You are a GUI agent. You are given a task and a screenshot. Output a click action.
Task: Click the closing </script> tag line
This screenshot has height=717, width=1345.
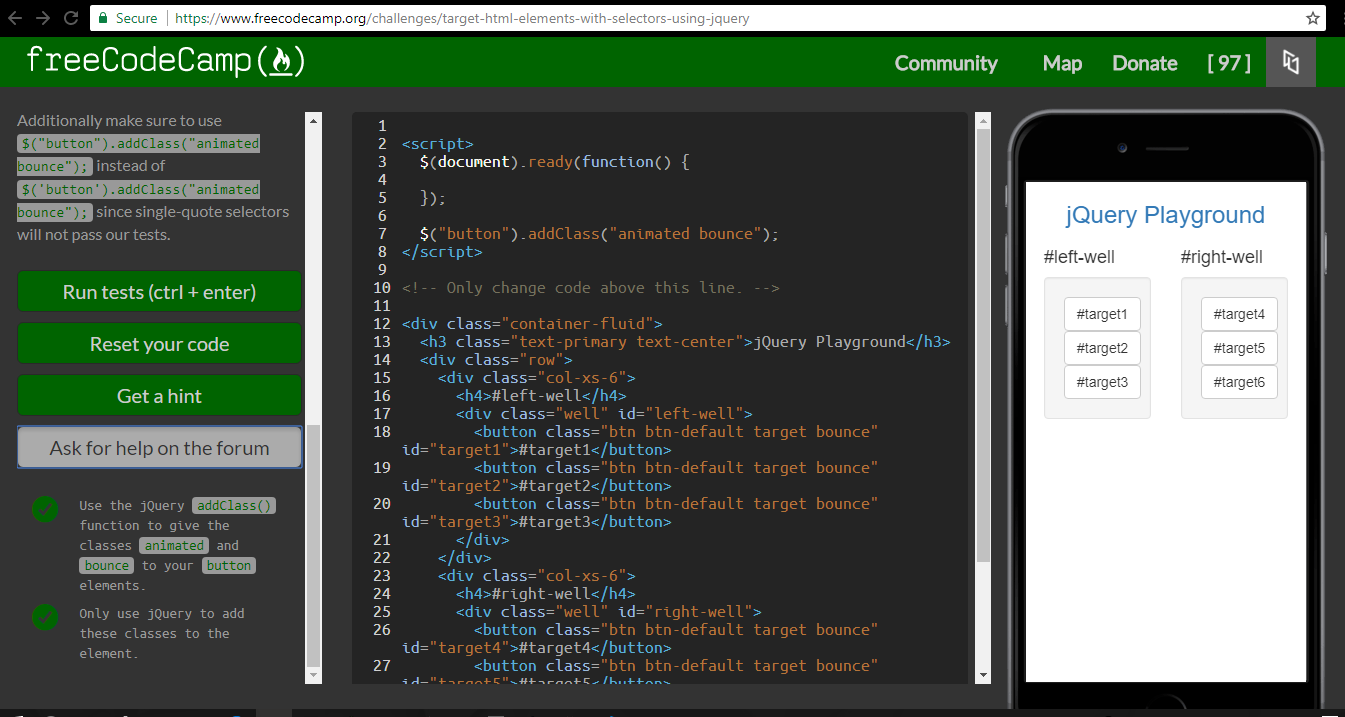442,252
